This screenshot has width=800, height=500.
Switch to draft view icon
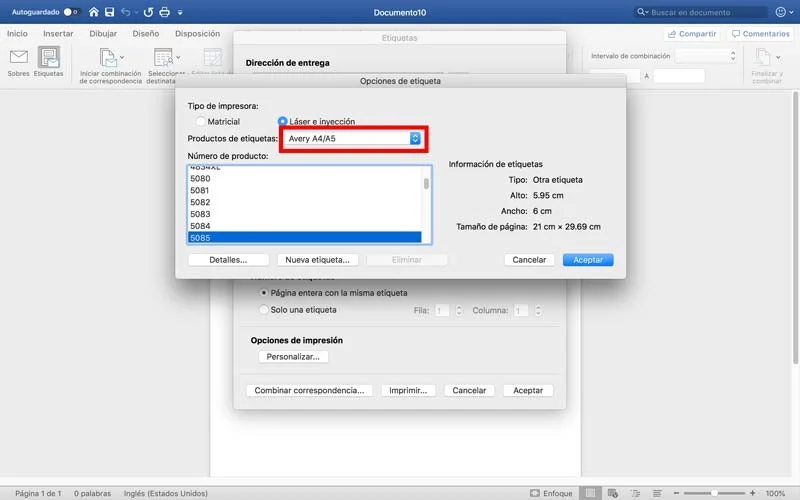coord(657,493)
